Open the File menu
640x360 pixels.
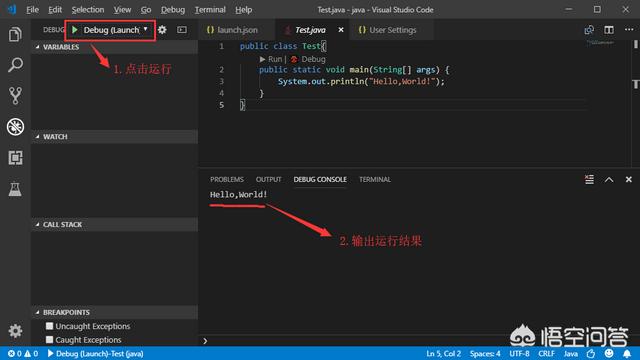coord(32,9)
